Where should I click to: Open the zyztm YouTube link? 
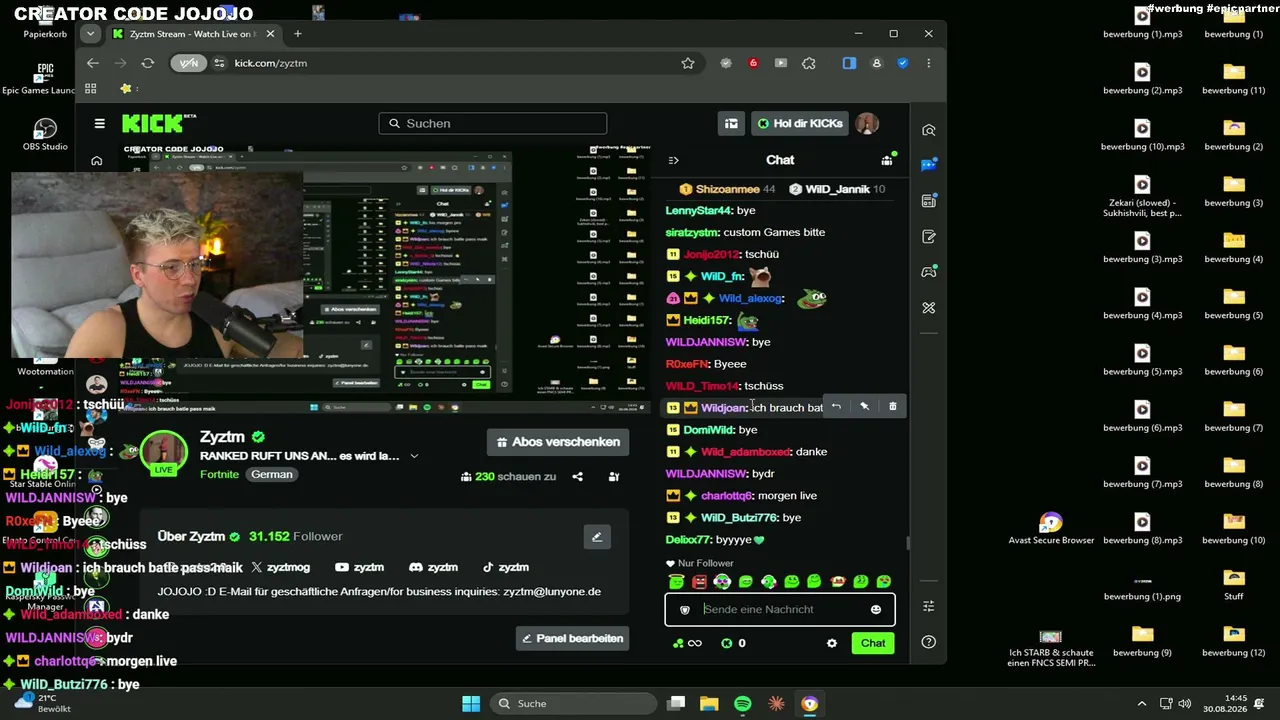pos(360,567)
